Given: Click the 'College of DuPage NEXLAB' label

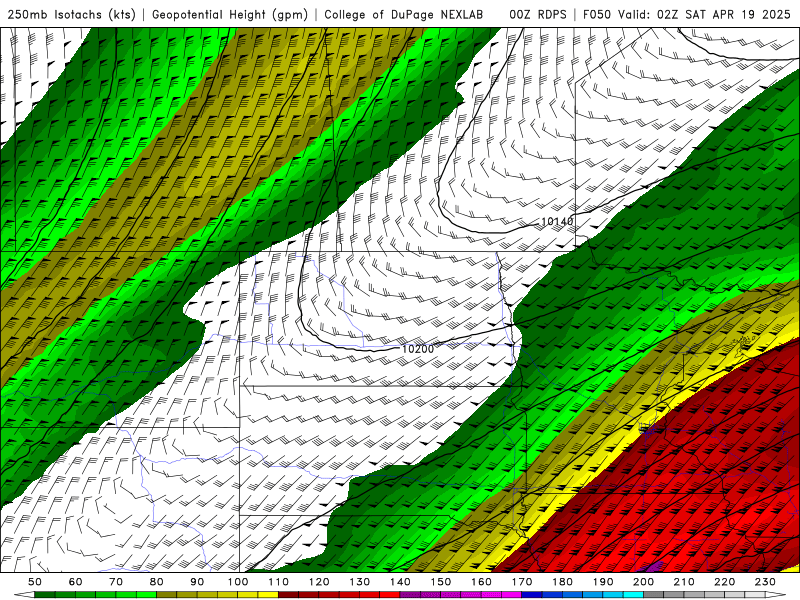Looking at the screenshot, I should pos(403,14).
